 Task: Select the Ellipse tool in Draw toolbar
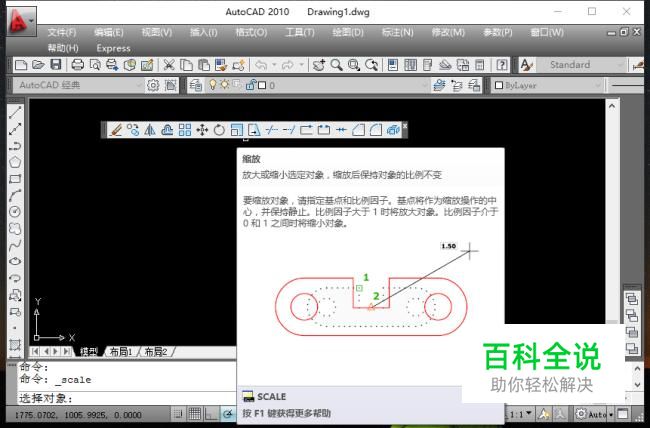pos(15,261)
